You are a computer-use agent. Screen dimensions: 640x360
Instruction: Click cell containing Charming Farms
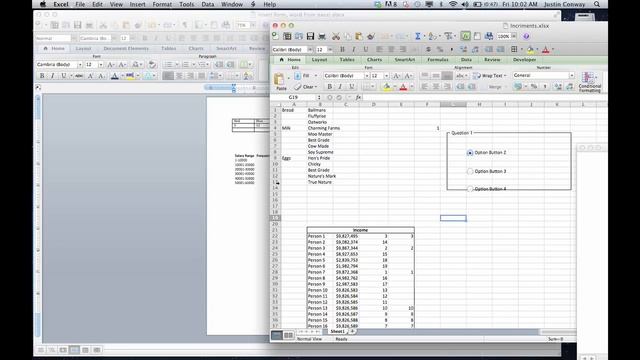pos(324,128)
